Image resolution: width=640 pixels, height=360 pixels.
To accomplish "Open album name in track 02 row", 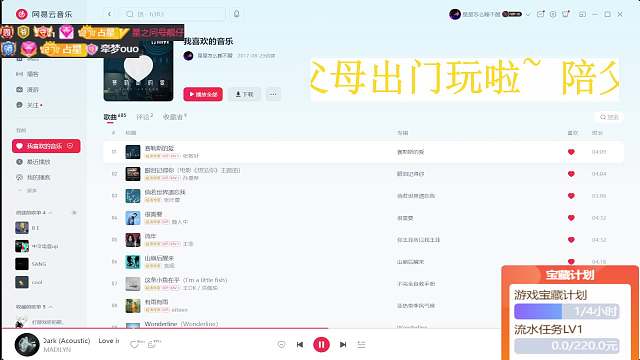I will [411, 174].
